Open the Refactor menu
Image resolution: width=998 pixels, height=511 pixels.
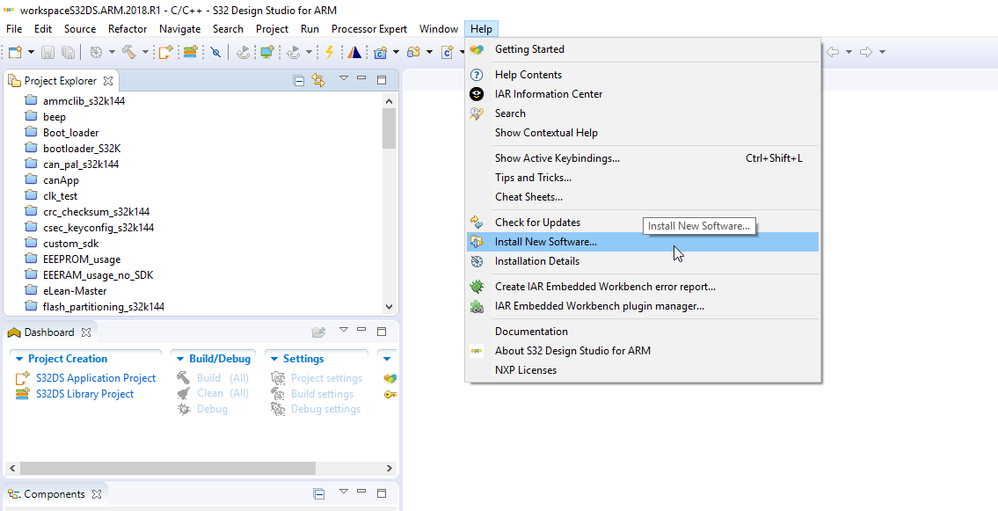[127, 29]
